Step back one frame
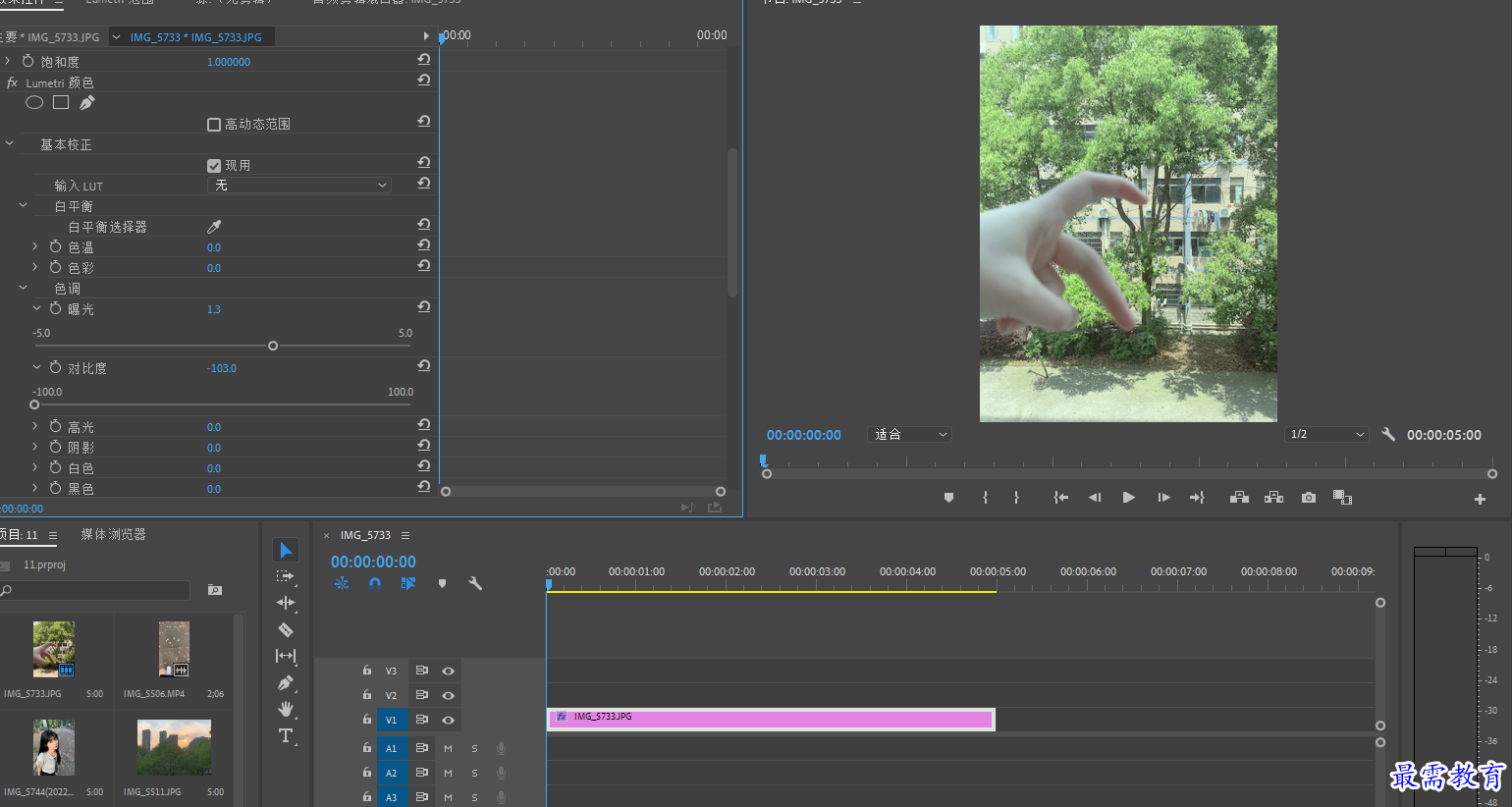Image resolution: width=1512 pixels, height=807 pixels. pyautogui.click(x=1095, y=498)
